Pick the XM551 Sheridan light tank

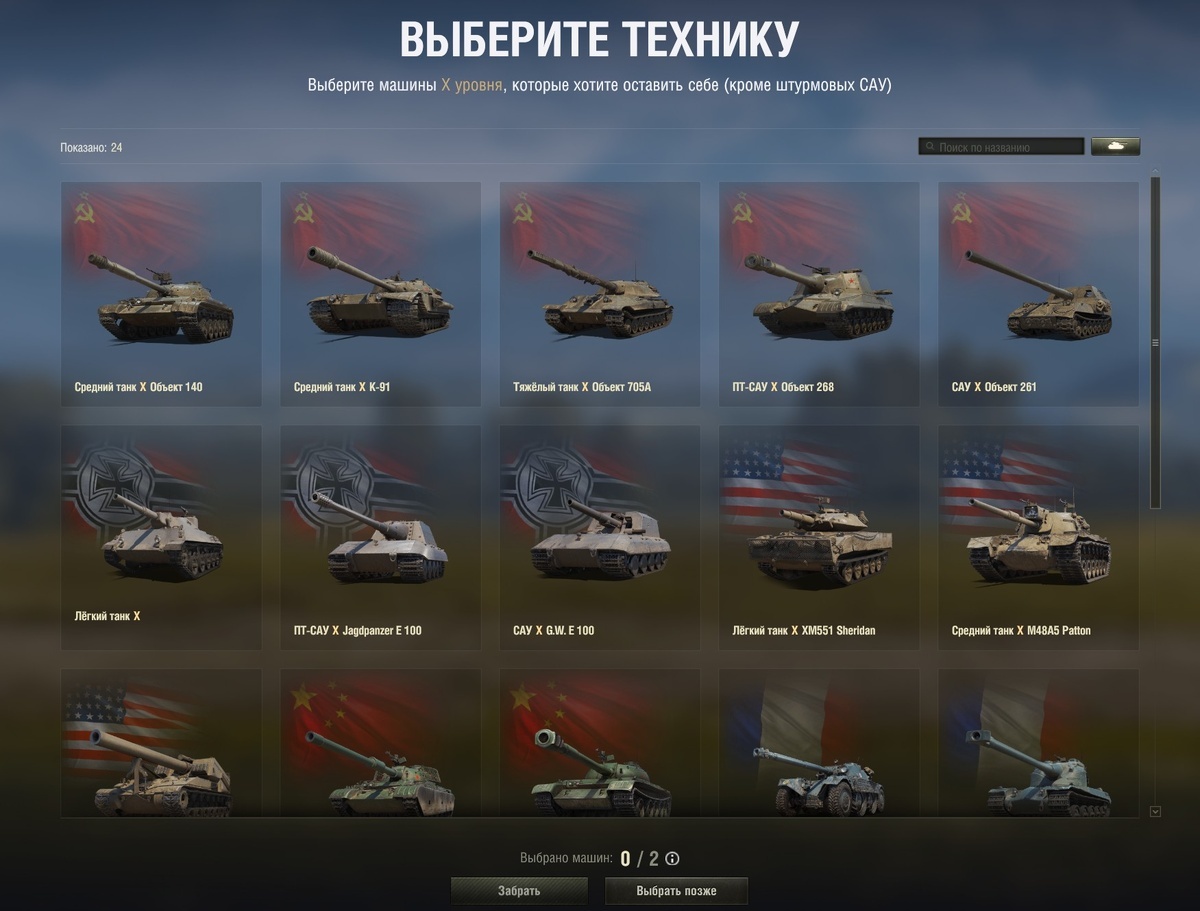[x=819, y=538]
